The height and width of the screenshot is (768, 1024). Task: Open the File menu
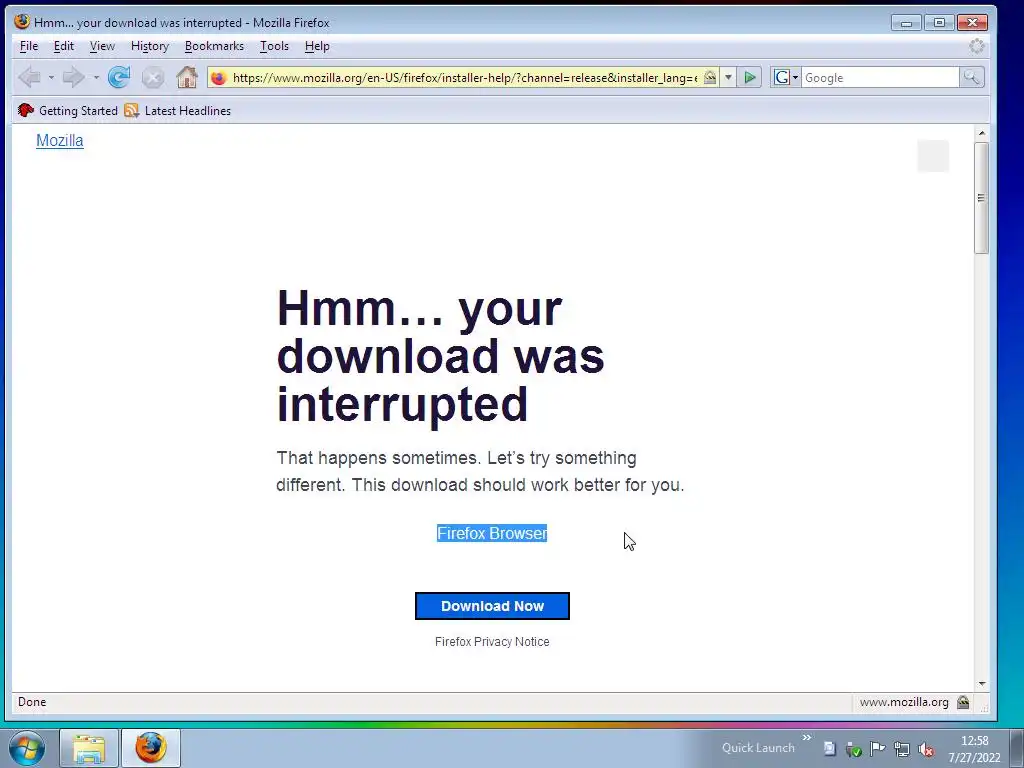(29, 46)
